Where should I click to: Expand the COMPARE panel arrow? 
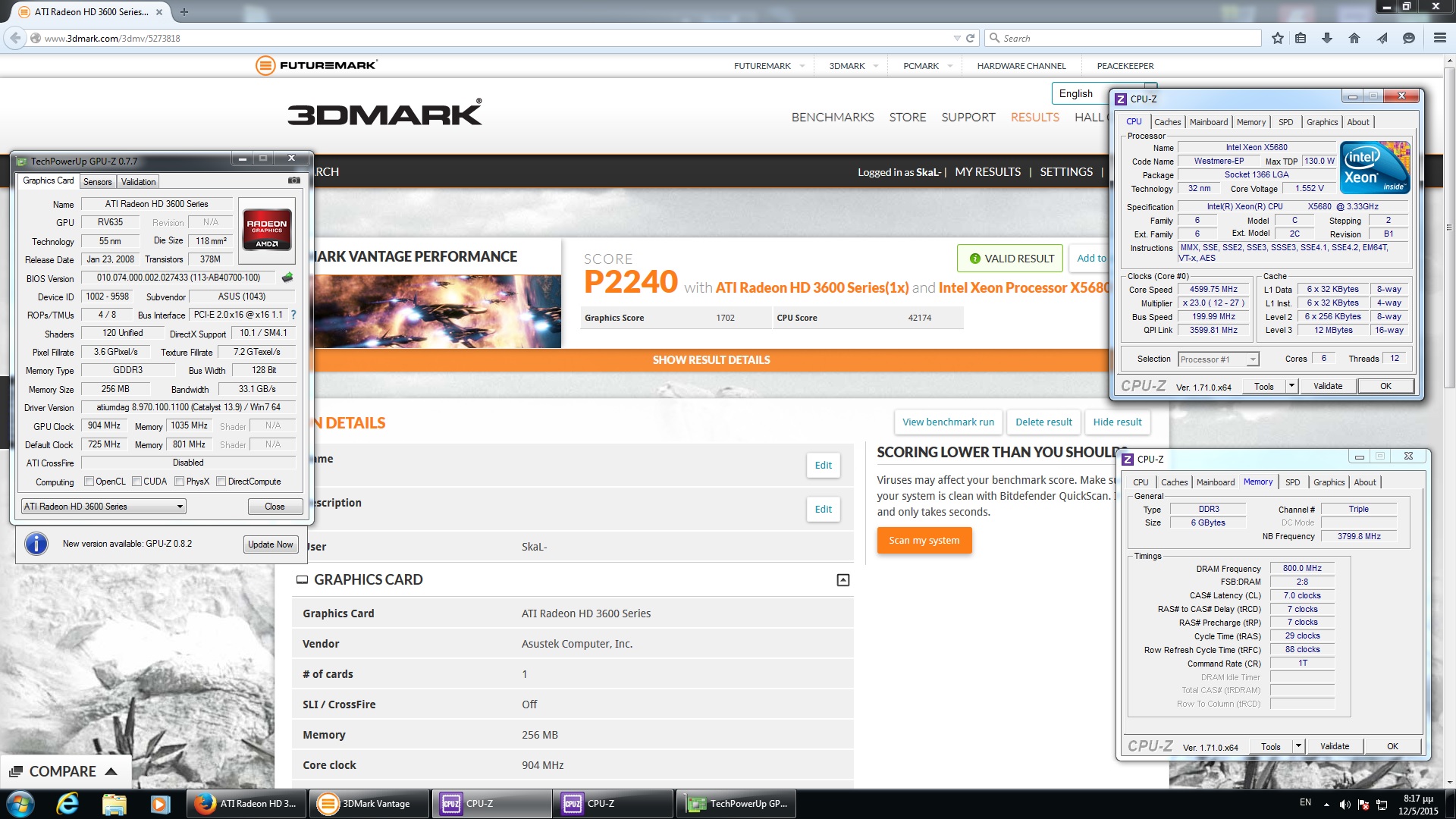coord(111,771)
